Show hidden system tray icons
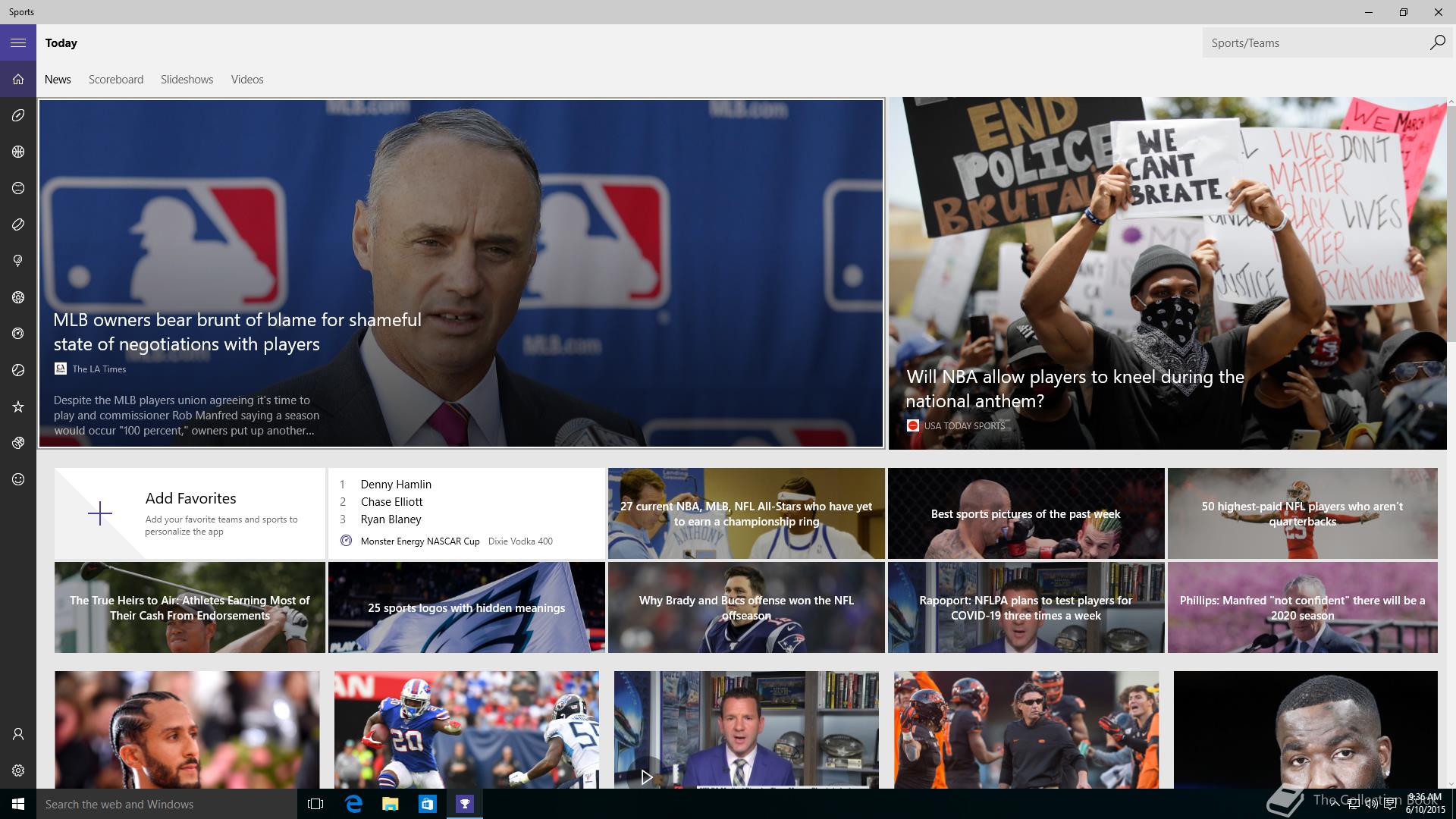Screen dimensions: 1456x819 click(1335, 805)
